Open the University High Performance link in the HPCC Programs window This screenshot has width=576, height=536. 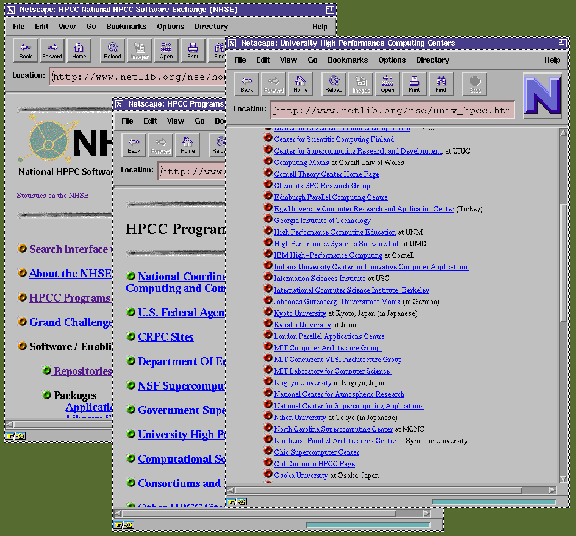pyautogui.click(x=181, y=435)
